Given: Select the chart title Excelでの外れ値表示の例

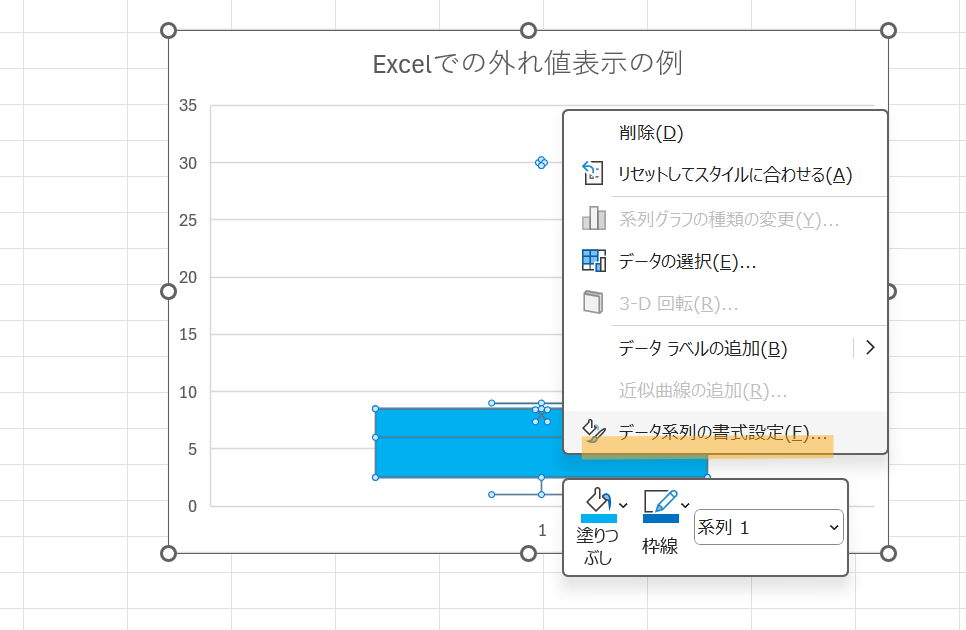Looking at the screenshot, I should click(527, 63).
